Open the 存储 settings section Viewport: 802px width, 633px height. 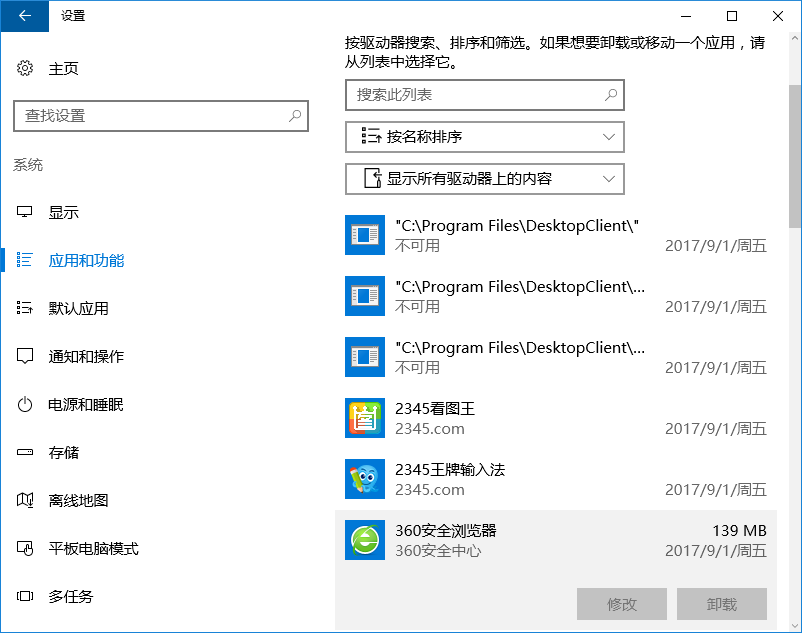click(x=64, y=453)
